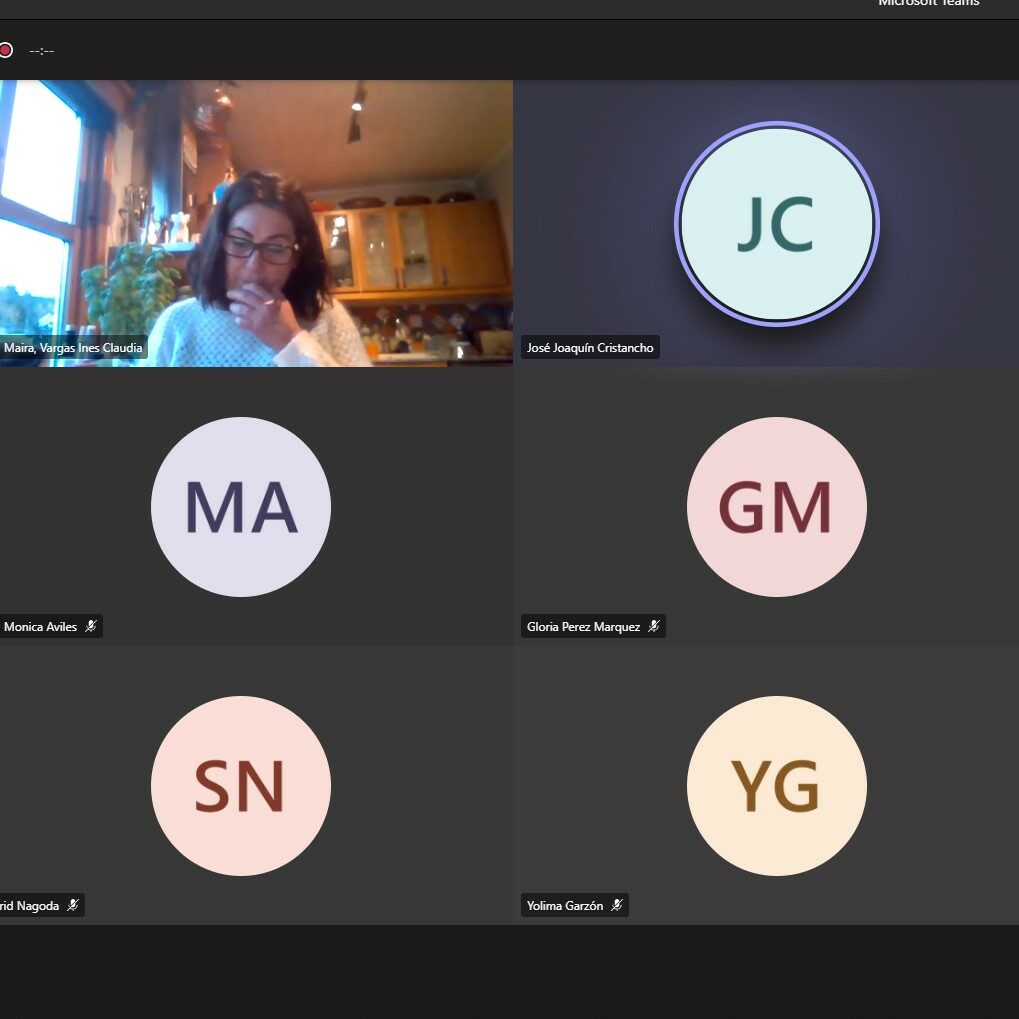Viewport: 1019px width, 1019px height.
Task: Click the Maira, Vargas Ines Claudia name tag
Action: tap(72, 348)
